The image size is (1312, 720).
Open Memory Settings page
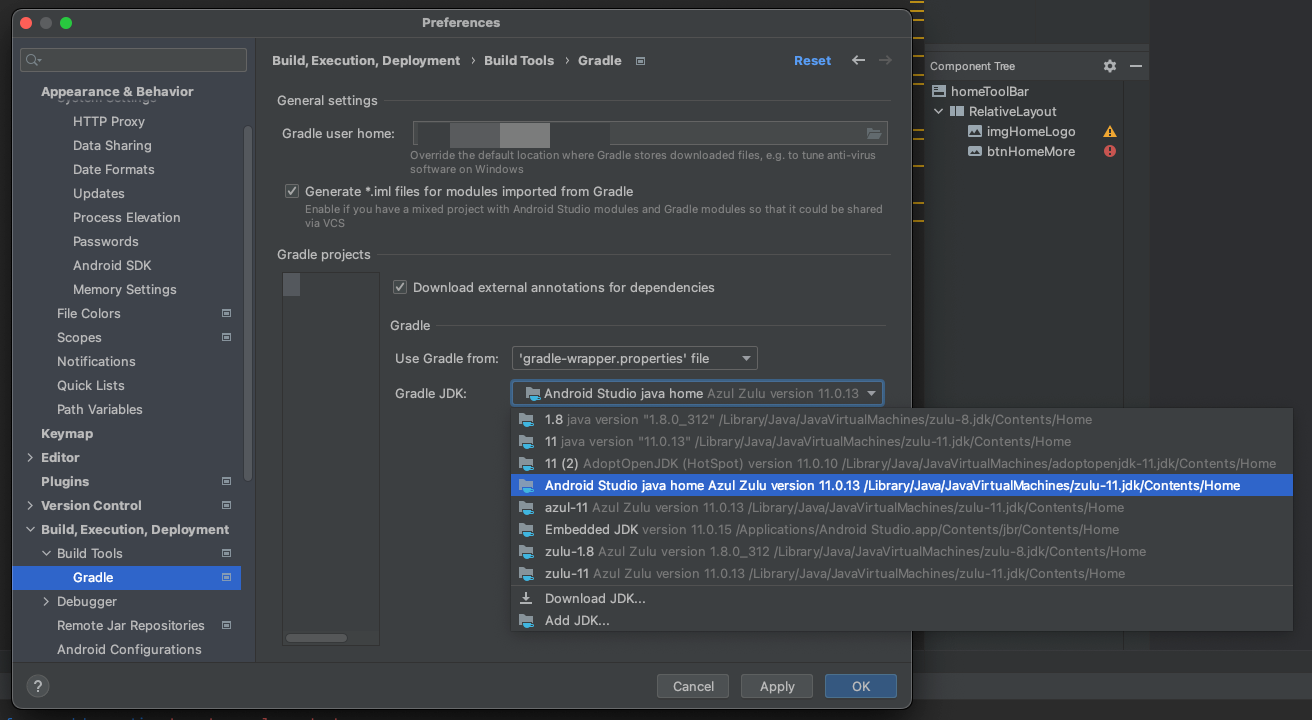(125, 290)
